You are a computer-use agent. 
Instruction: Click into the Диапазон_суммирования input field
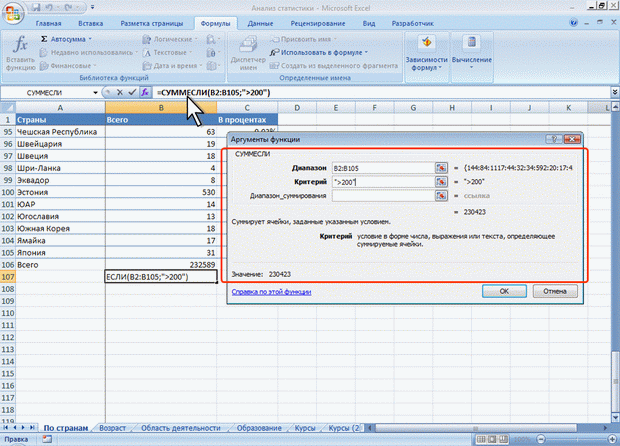383,196
